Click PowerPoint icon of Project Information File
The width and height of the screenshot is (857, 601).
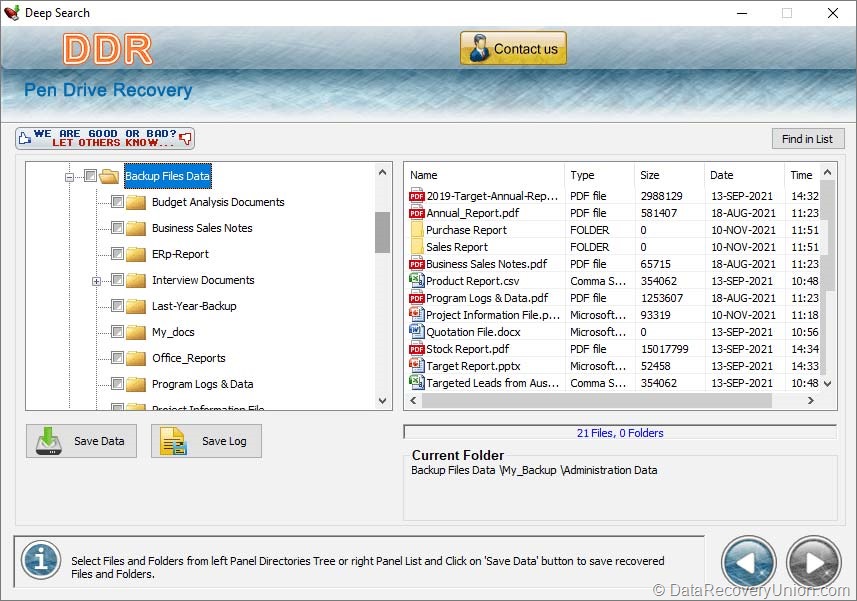click(x=417, y=315)
